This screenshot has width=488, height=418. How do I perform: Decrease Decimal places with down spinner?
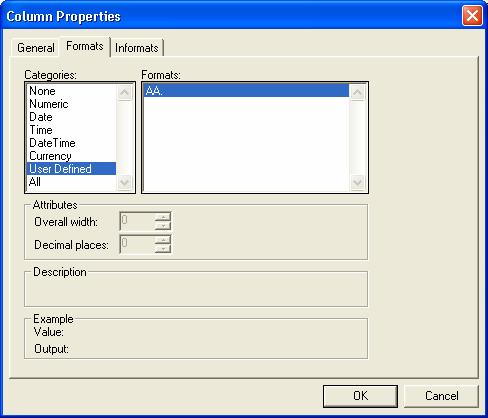point(163,249)
